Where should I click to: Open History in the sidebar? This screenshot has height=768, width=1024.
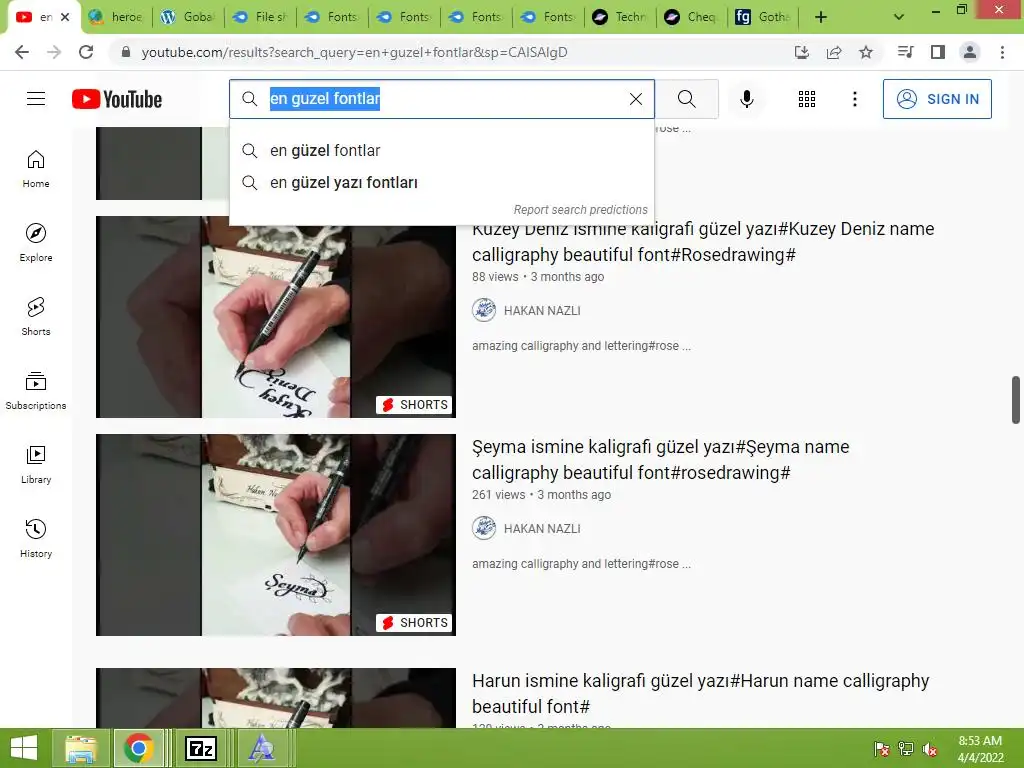tap(36, 538)
